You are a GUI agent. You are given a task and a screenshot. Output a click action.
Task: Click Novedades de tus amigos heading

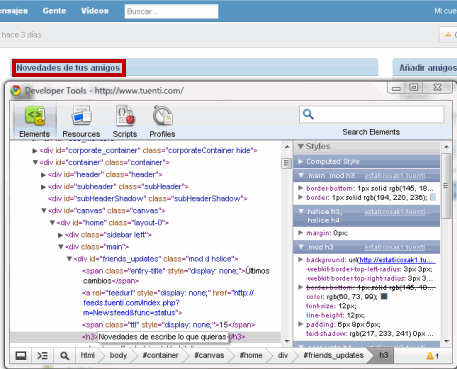coord(68,68)
